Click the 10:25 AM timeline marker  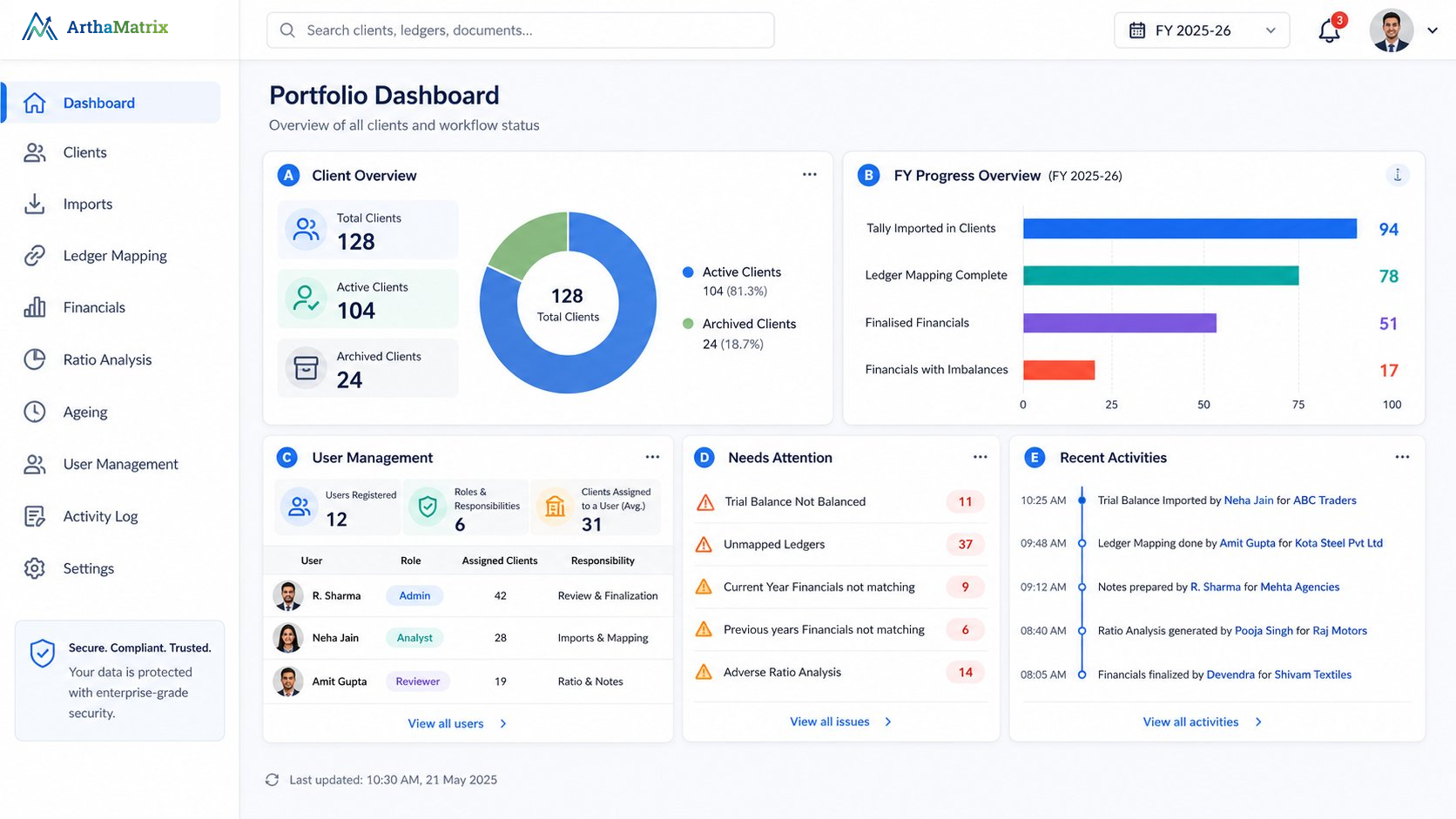(1082, 500)
